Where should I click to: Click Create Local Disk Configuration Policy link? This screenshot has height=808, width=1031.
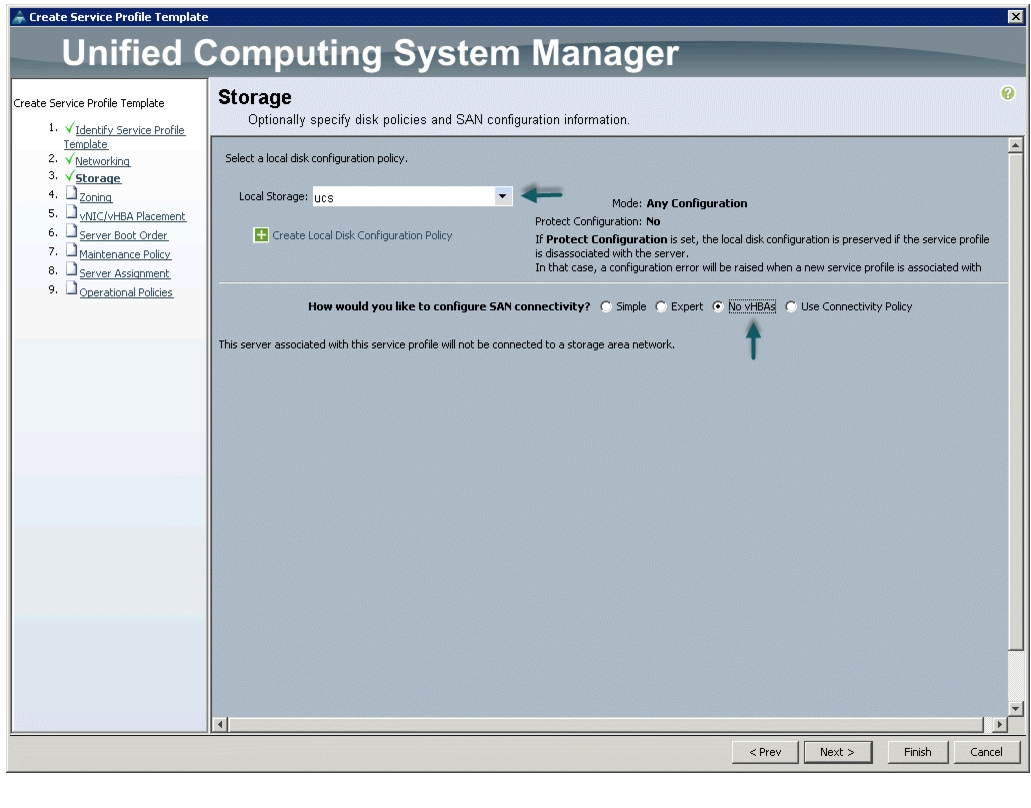point(362,235)
